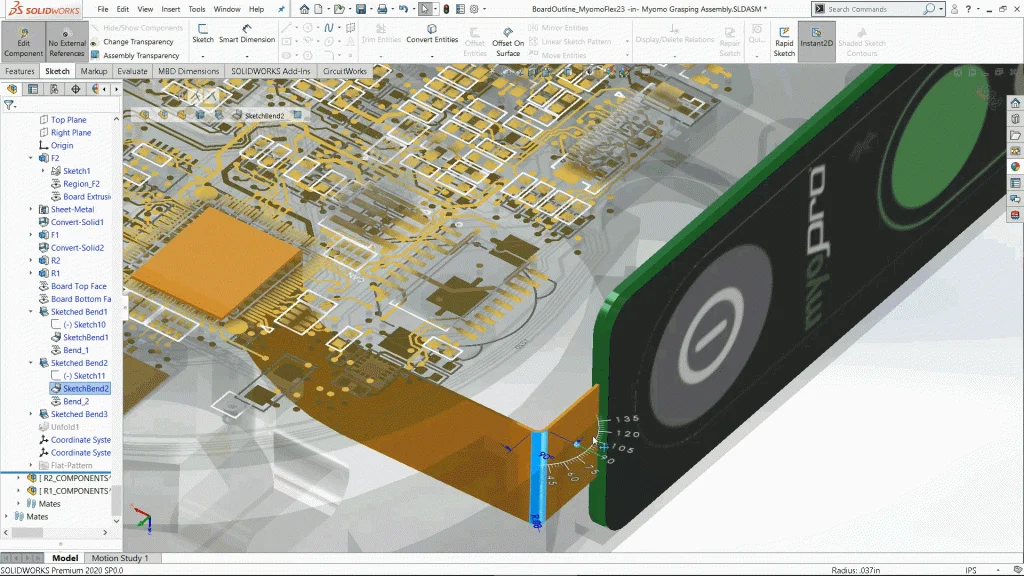1024x576 pixels.
Task: Open the feature tree filter dropdown
Action: click(x=10, y=105)
